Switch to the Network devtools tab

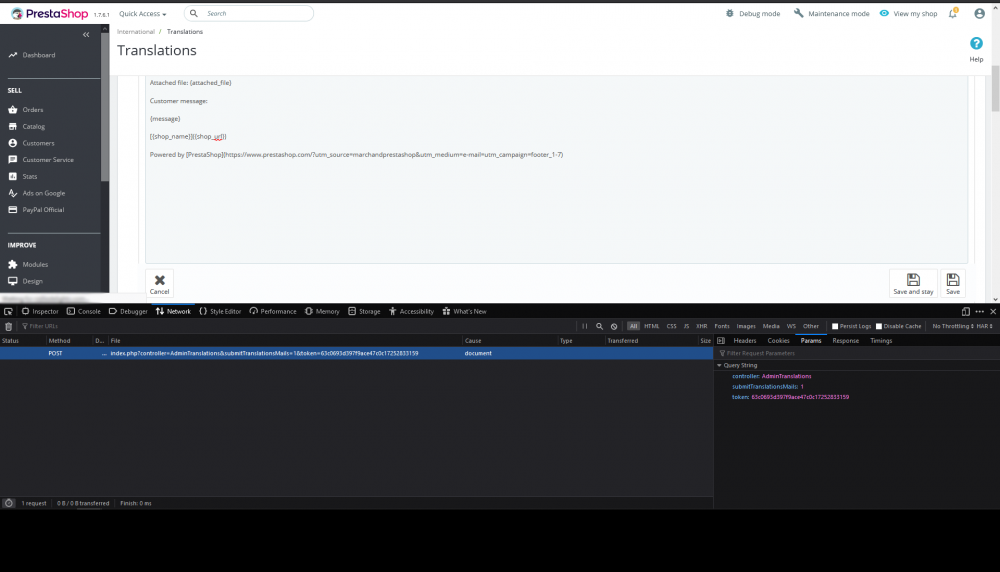click(x=173, y=311)
